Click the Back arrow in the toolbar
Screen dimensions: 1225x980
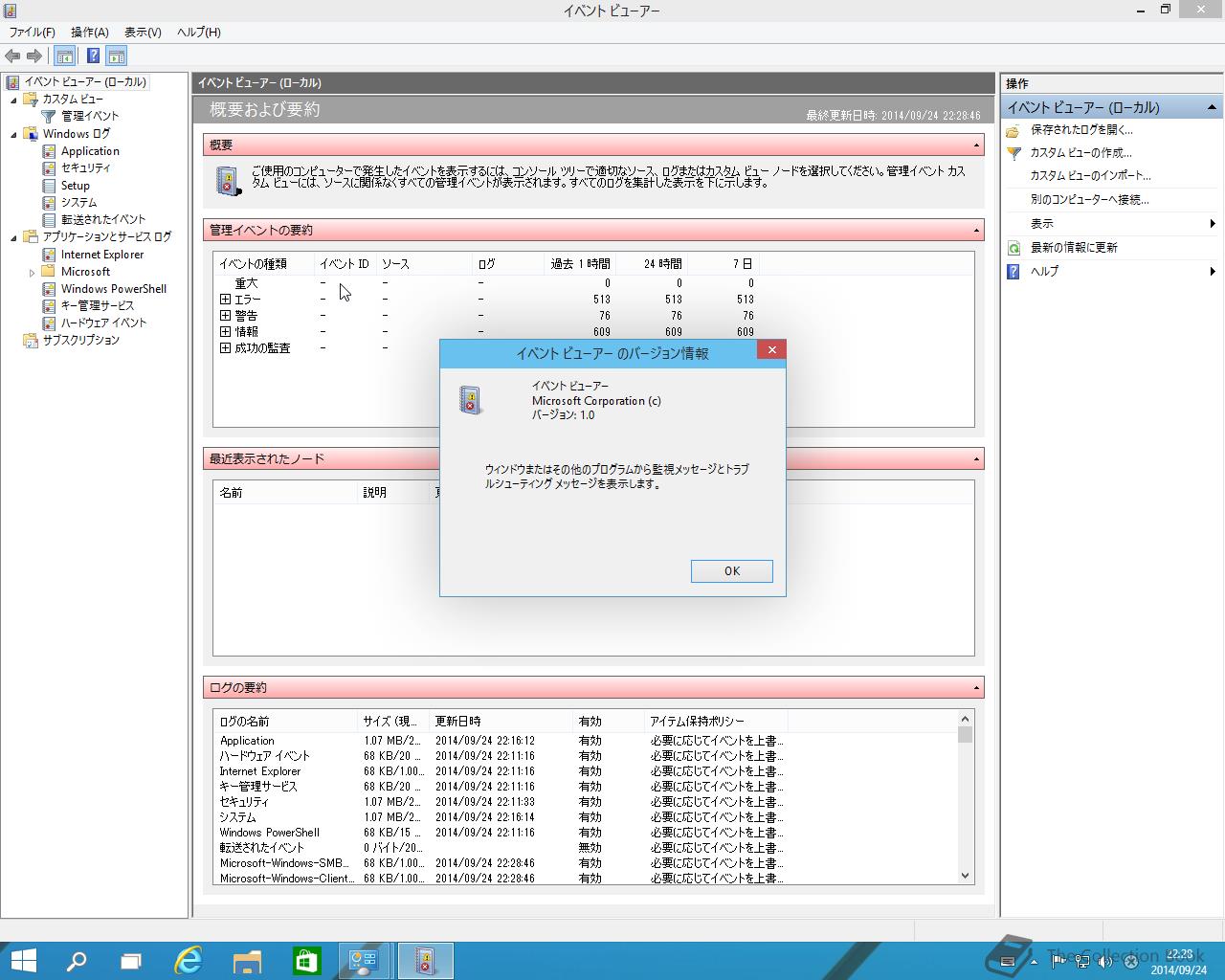coord(12,56)
